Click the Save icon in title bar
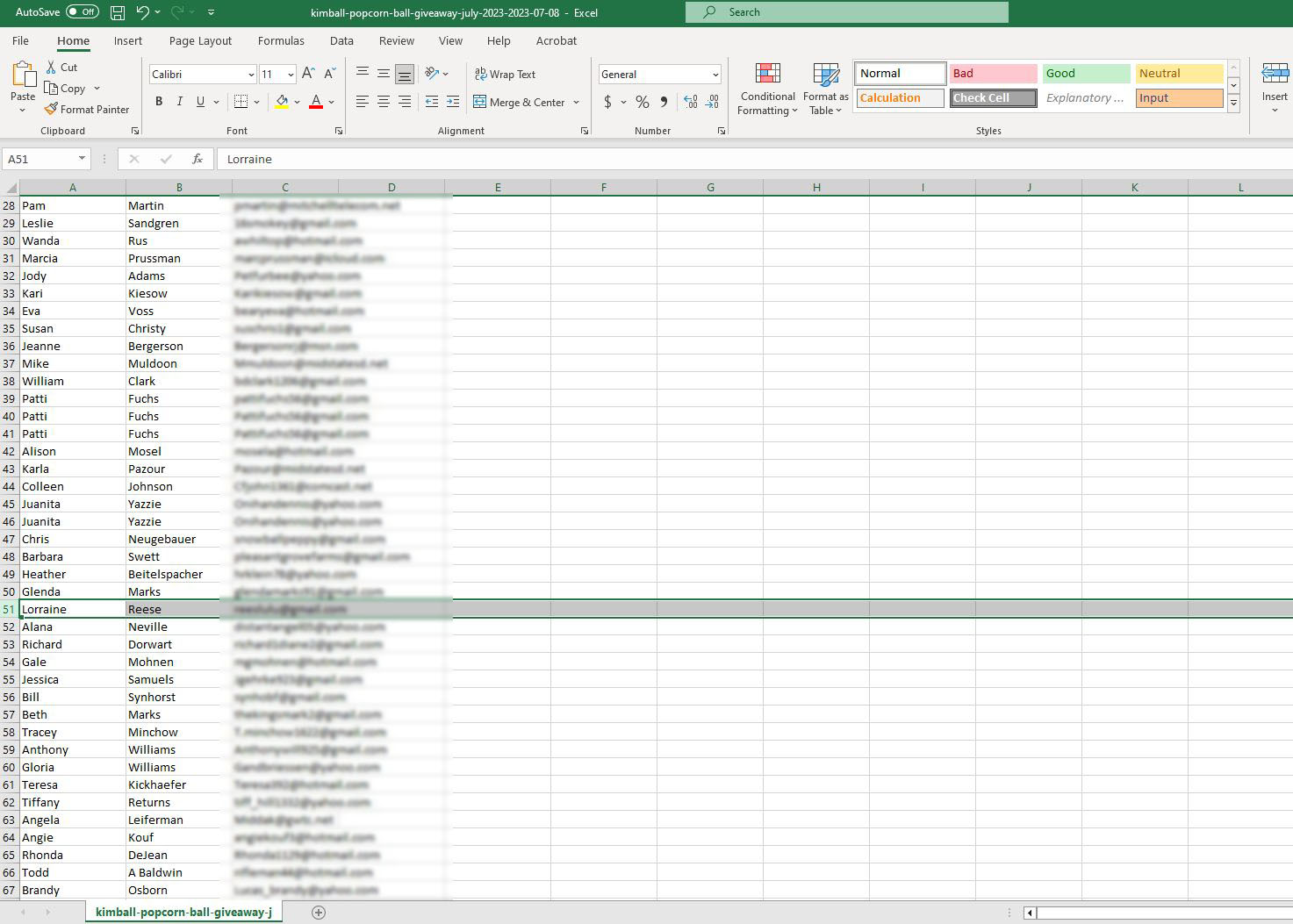1293x924 pixels. 118,12
